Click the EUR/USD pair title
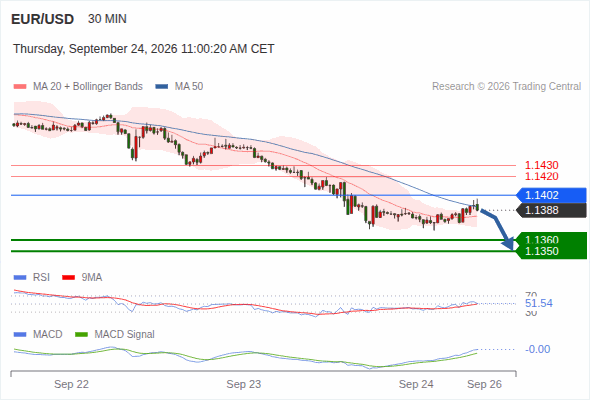The height and width of the screenshot is (400, 590). (x=43, y=19)
